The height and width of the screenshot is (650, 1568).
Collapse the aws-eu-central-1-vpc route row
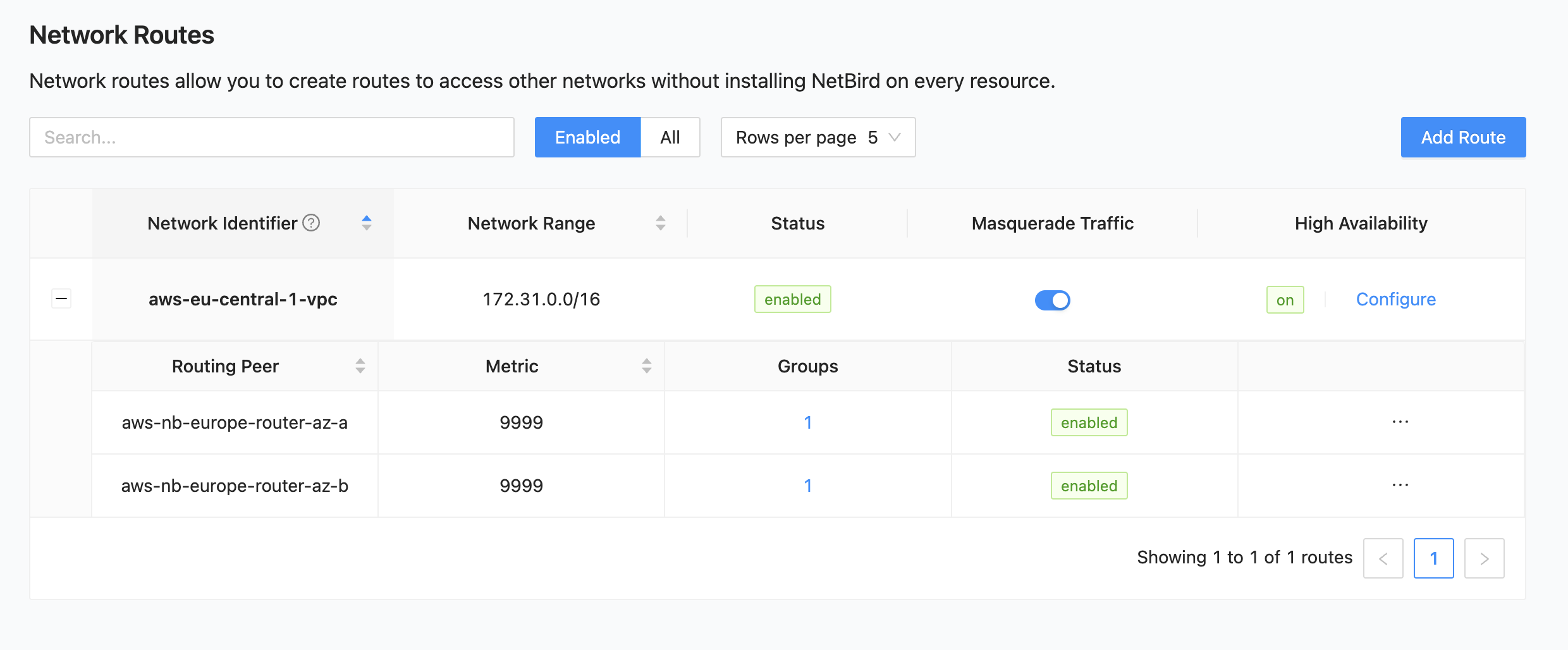point(61,298)
